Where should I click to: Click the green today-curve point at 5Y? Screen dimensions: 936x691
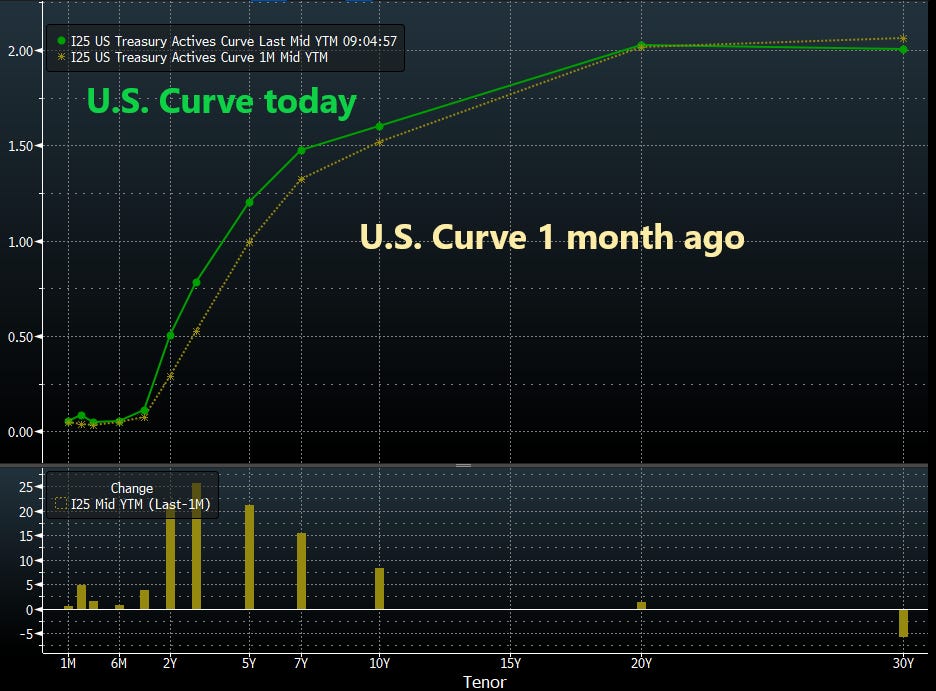click(x=250, y=202)
